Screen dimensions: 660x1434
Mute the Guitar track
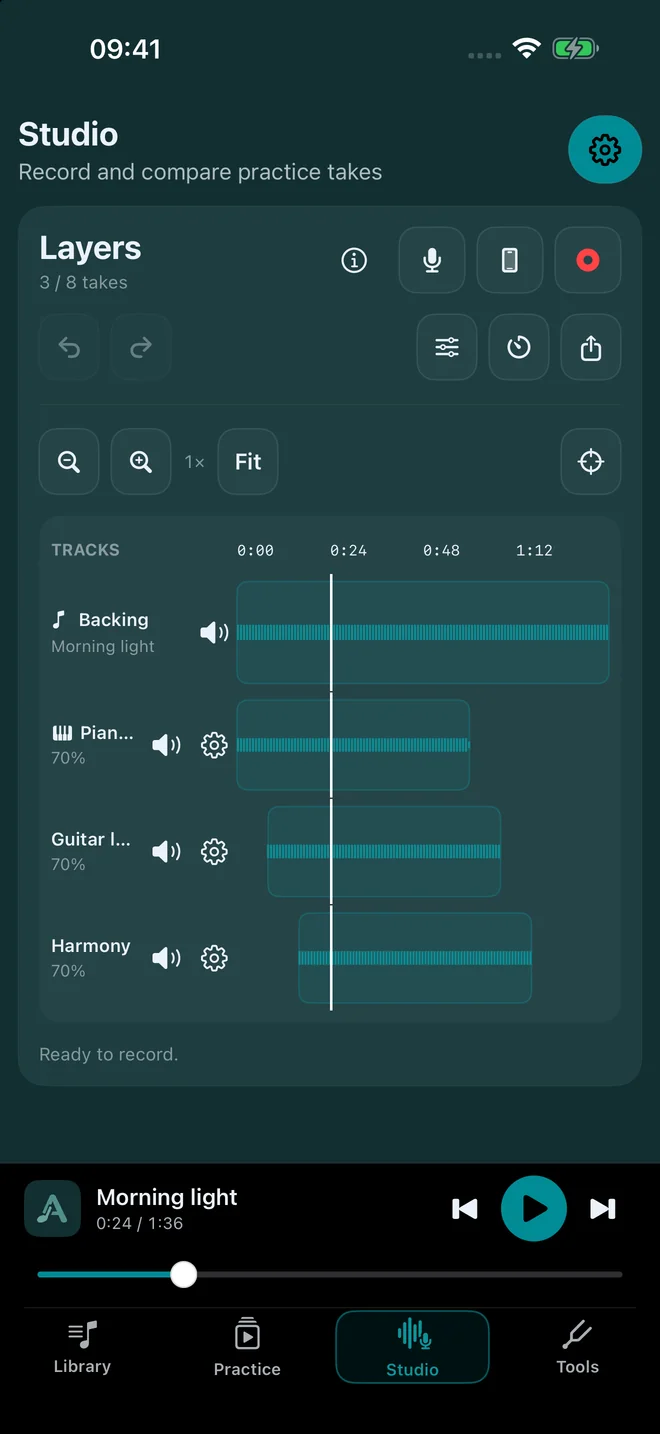[x=166, y=851]
